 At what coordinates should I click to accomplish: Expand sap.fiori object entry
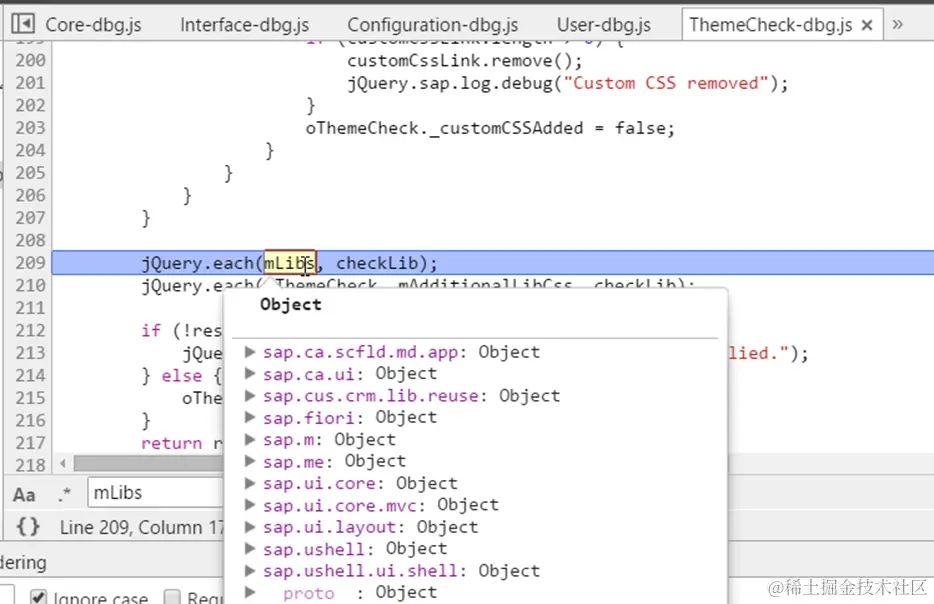[x=250, y=417]
